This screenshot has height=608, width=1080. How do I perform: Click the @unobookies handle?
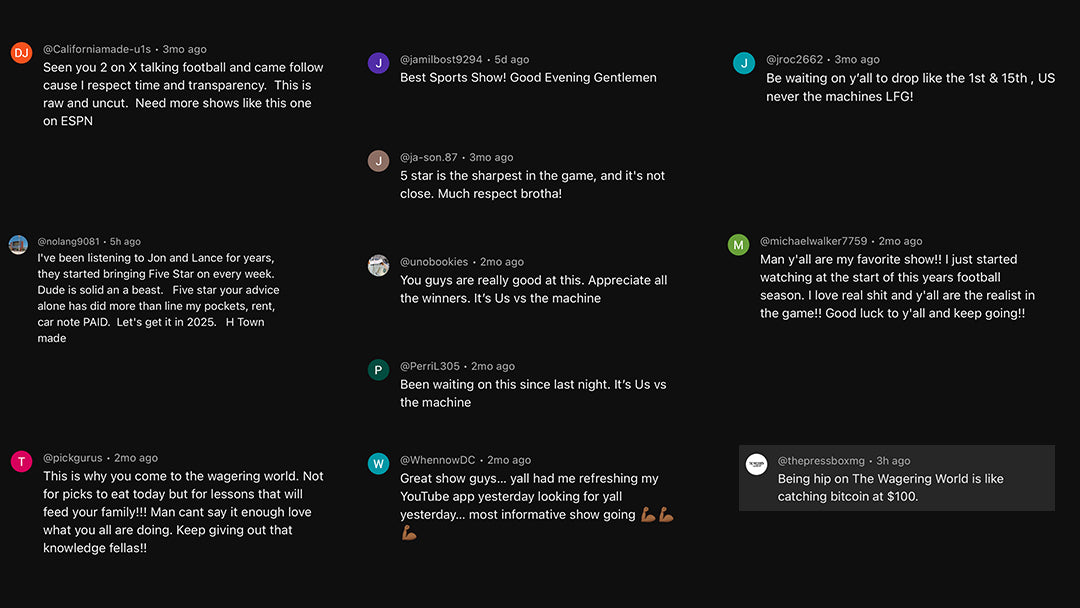(x=434, y=262)
